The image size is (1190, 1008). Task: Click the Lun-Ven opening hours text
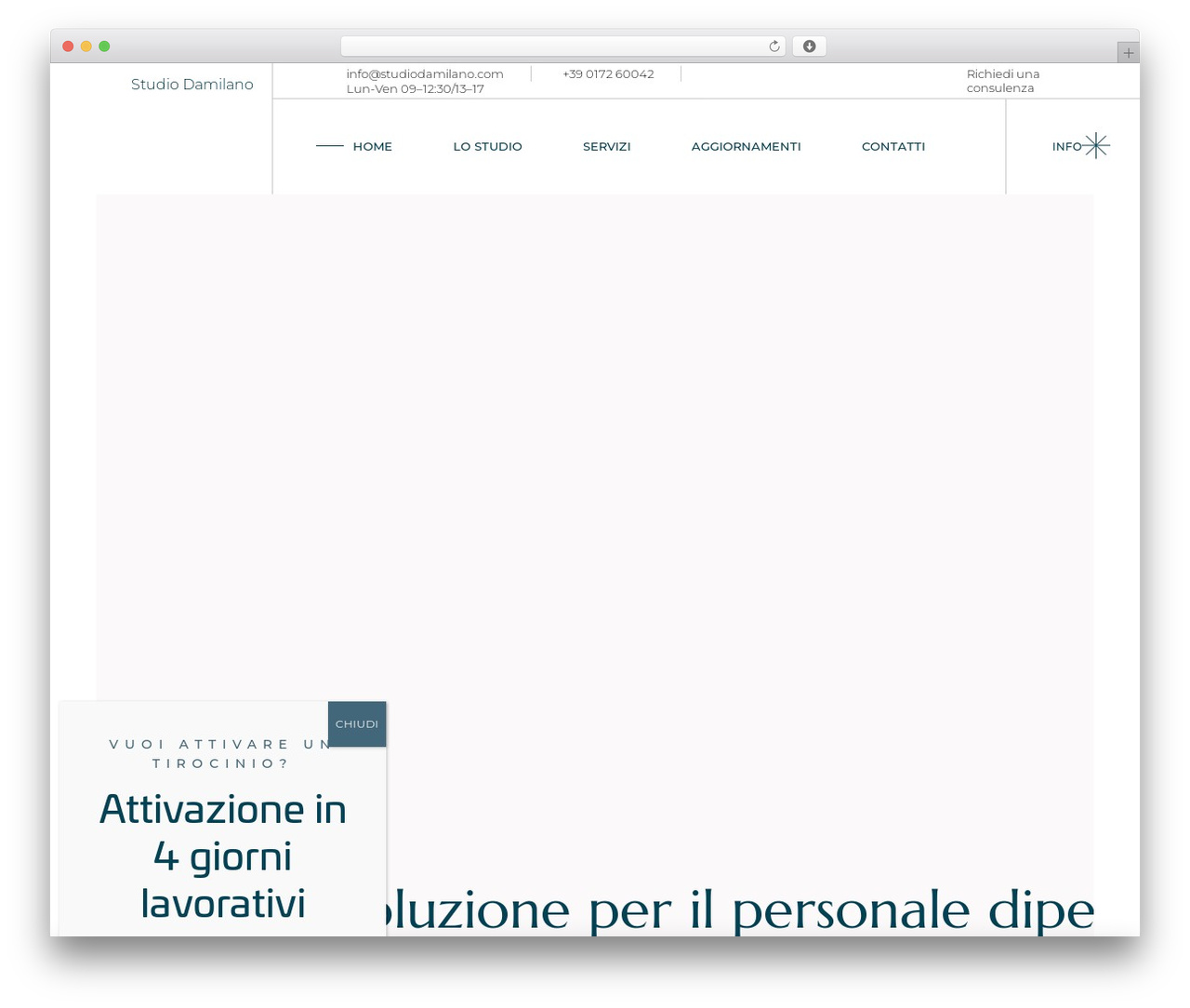click(415, 89)
